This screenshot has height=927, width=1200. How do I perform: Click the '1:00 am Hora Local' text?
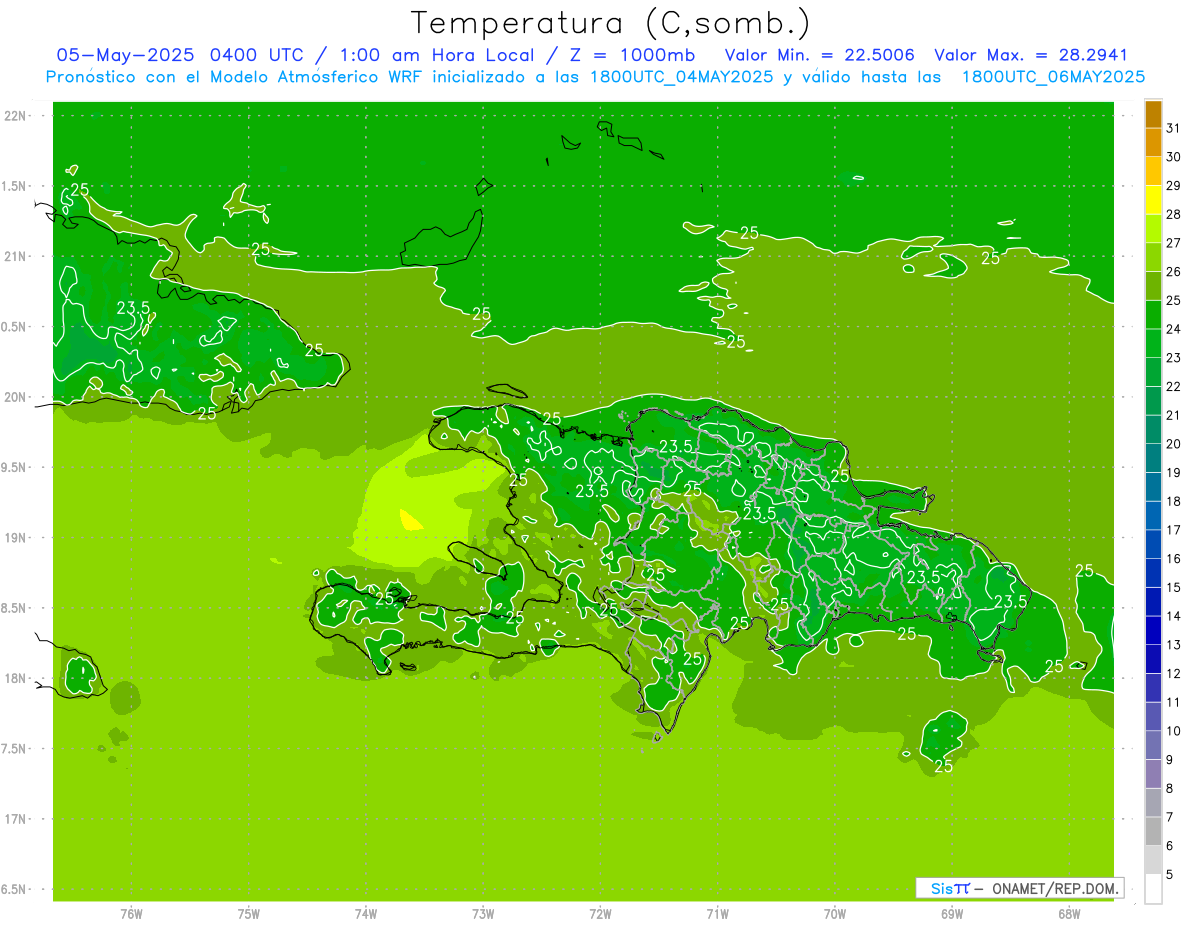coord(437,55)
